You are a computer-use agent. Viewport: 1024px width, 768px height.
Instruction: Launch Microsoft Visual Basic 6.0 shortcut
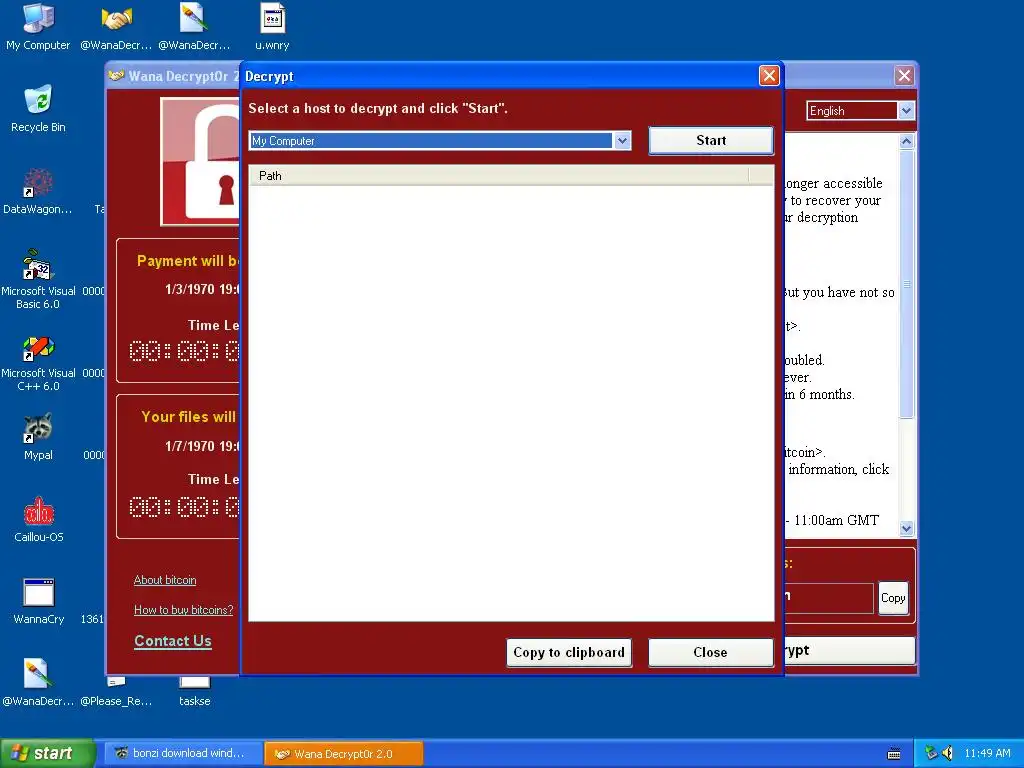[38, 279]
